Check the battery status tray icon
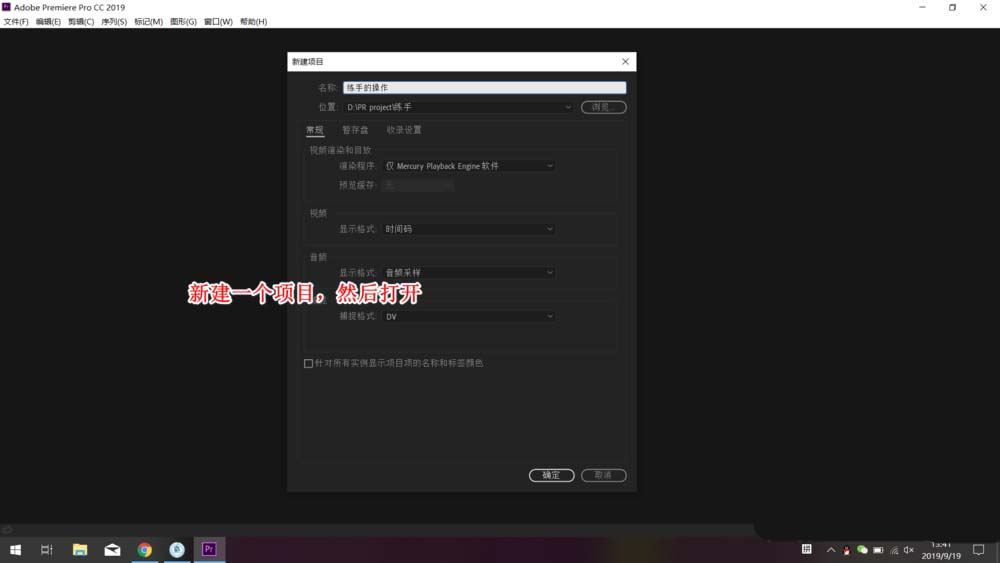The width and height of the screenshot is (1000, 563). point(878,550)
